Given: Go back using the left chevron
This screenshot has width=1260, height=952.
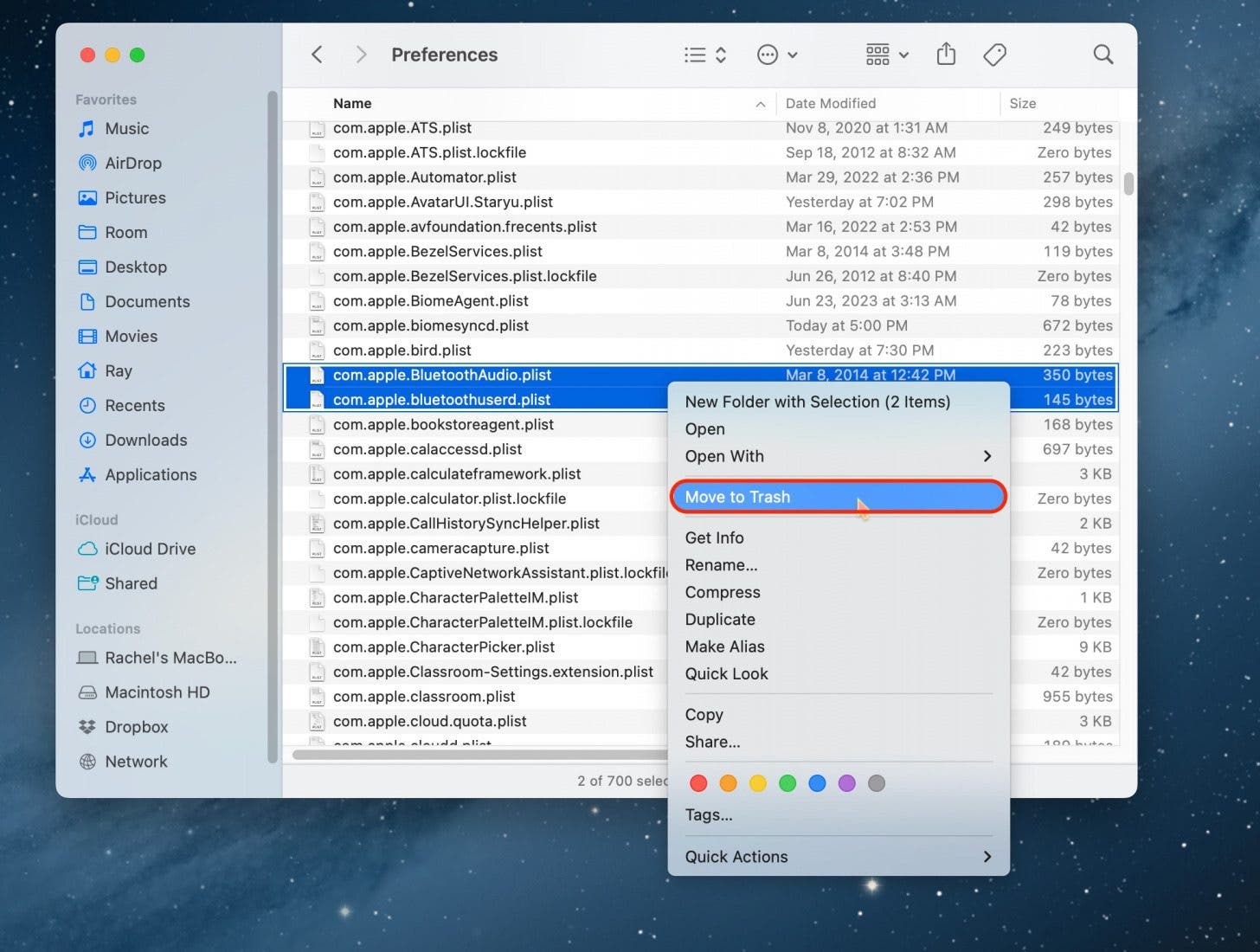Looking at the screenshot, I should point(318,55).
